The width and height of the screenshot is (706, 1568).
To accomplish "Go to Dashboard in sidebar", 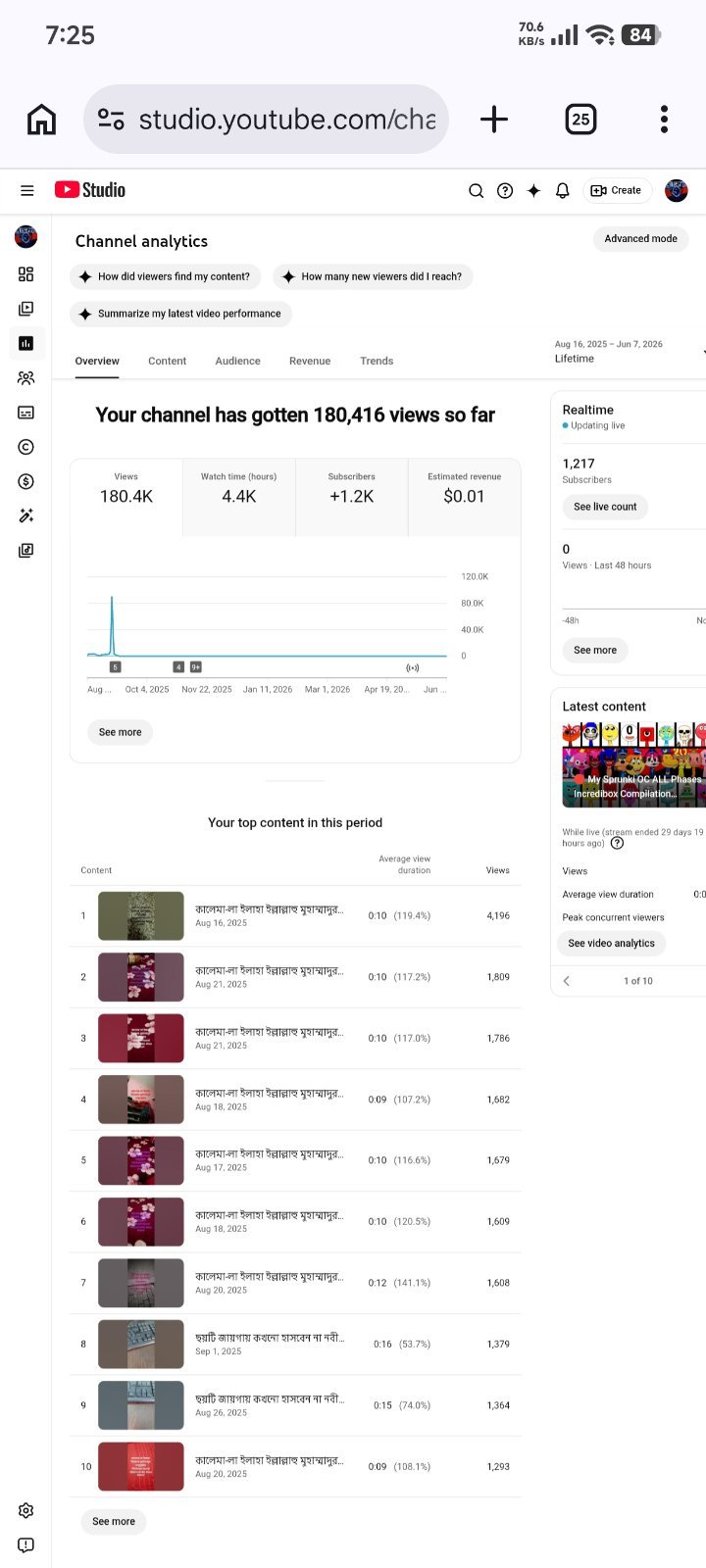I will click(26, 274).
